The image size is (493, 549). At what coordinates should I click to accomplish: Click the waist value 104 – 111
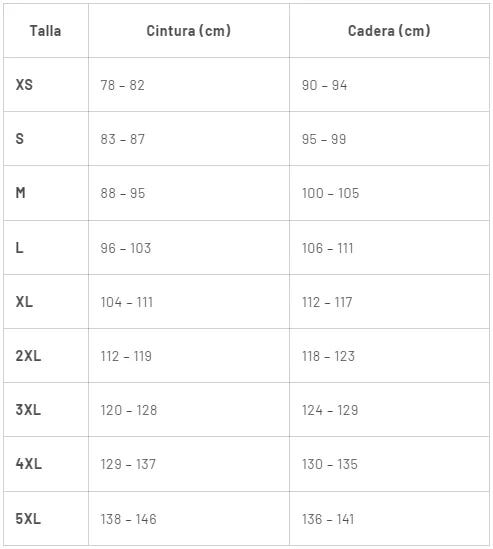tap(127, 302)
